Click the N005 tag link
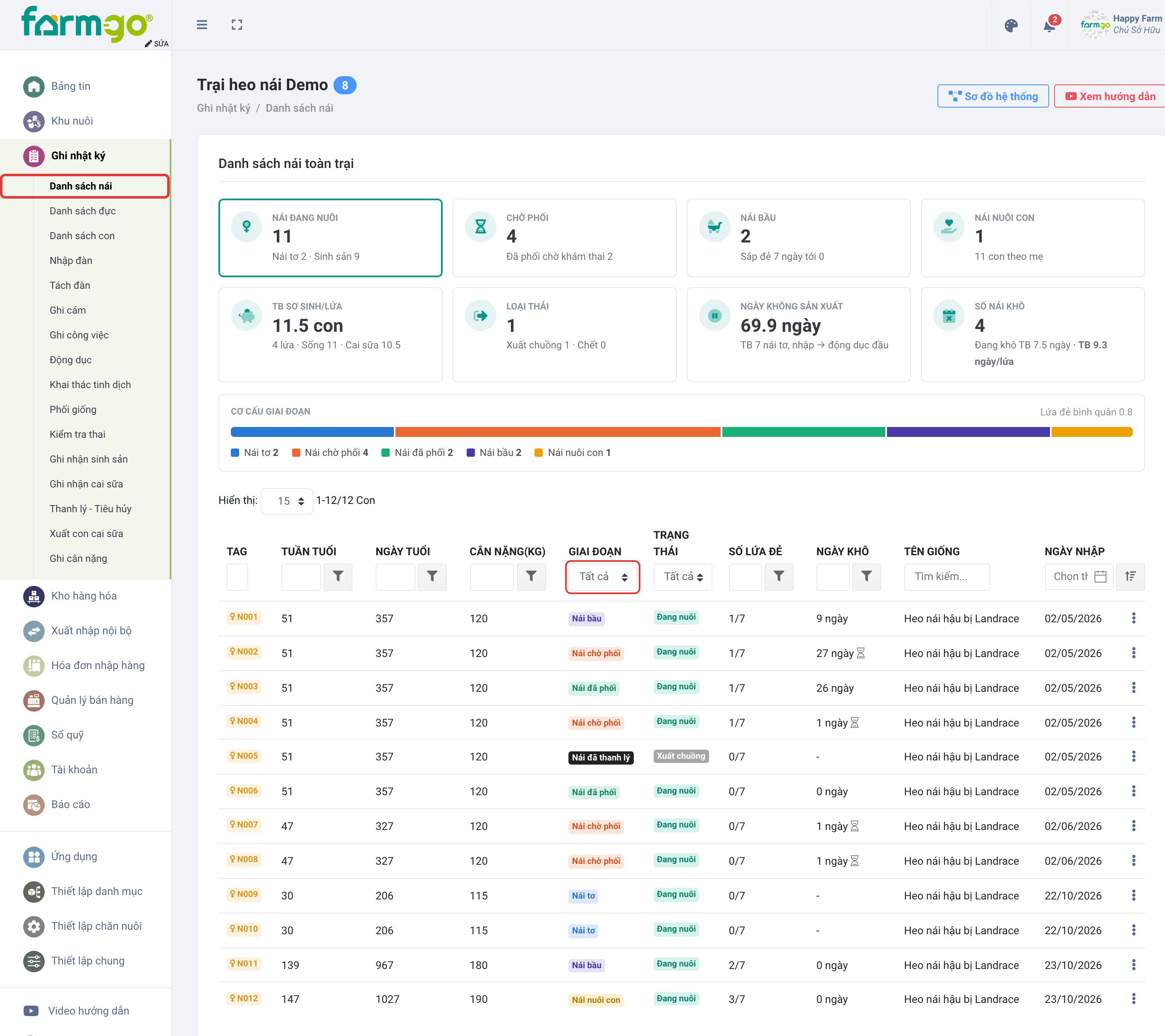The image size is (1165, 1036). tap(244, 756)
